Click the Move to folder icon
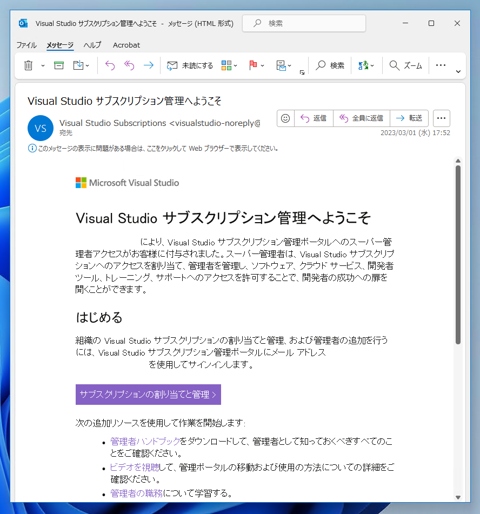The image size is (480, 514). click(x=78, y=65)
